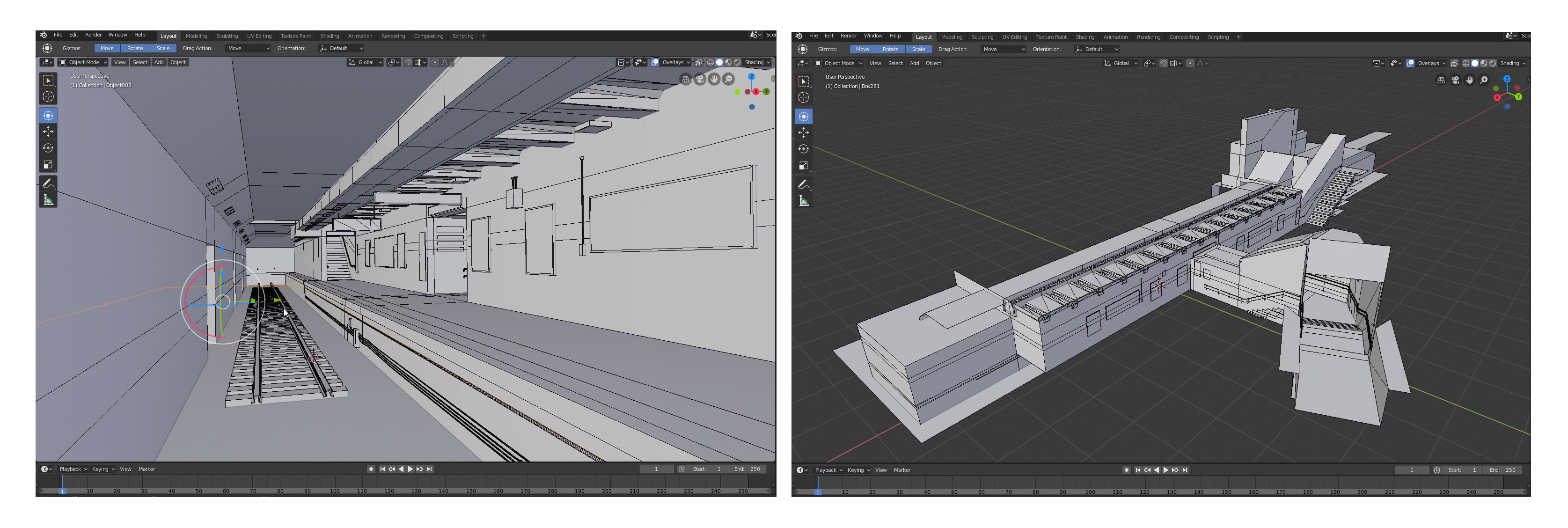Screen dimensions: 1568x528
Task: Click pan hand icon in left viewport
Action: [714, 79]
